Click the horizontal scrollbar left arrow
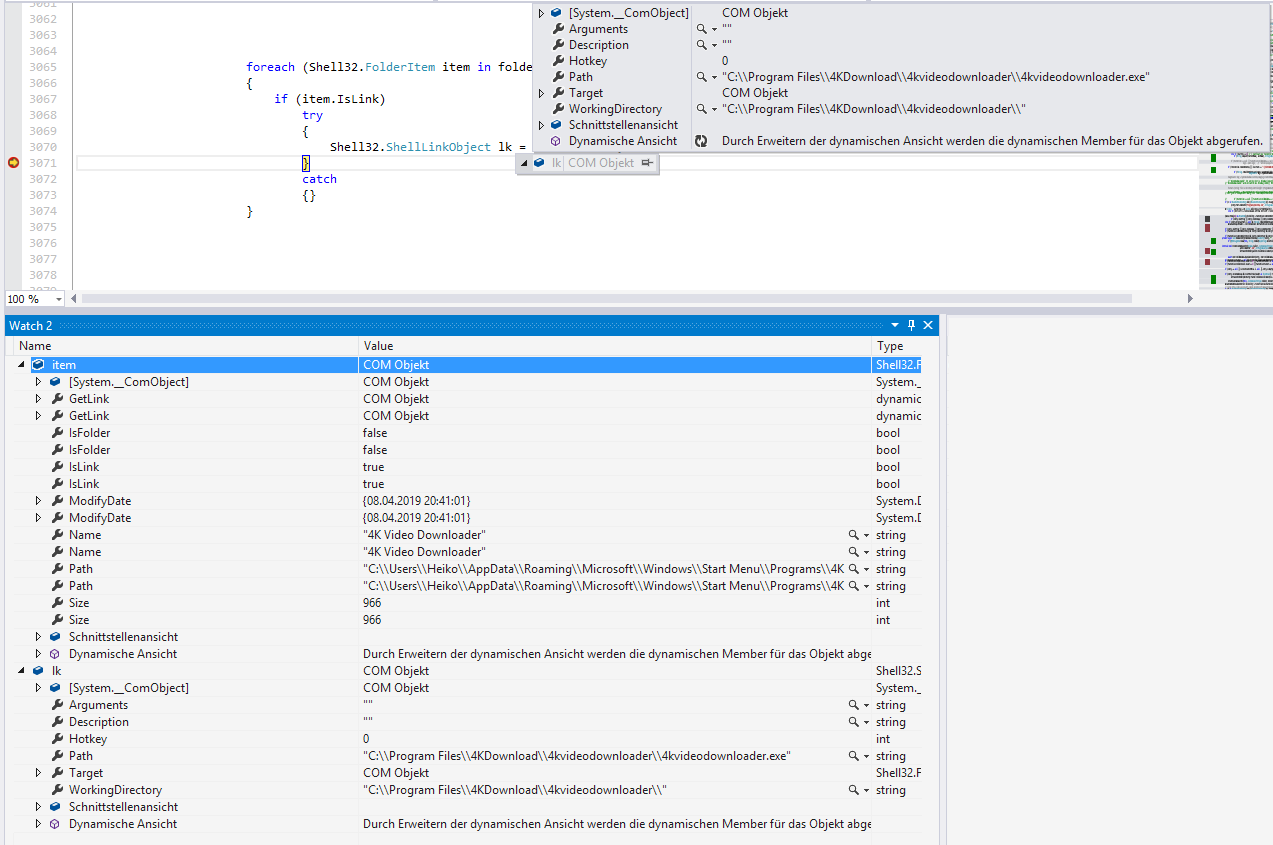 click(74, 299)
